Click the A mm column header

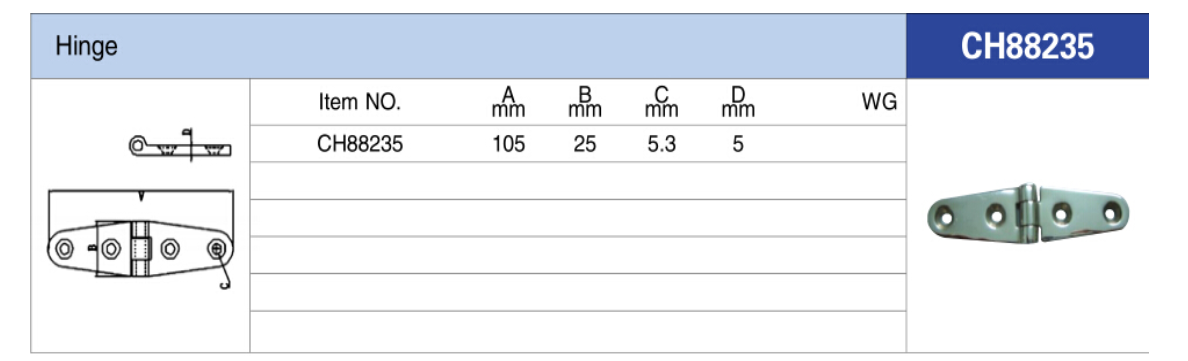pyautogui.click(x=508, y=102)
